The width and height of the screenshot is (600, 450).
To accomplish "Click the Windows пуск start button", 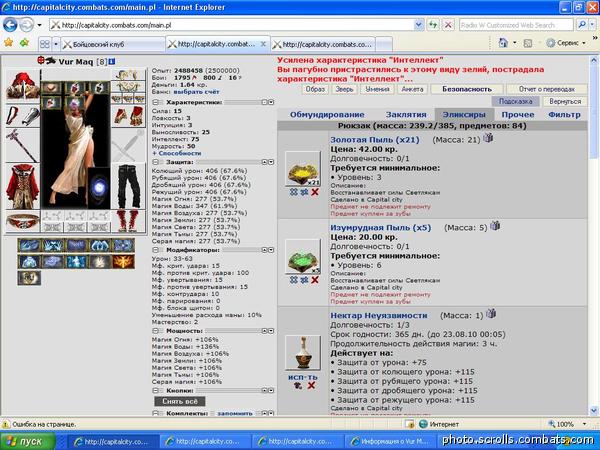I will click(x=28, y=441).
